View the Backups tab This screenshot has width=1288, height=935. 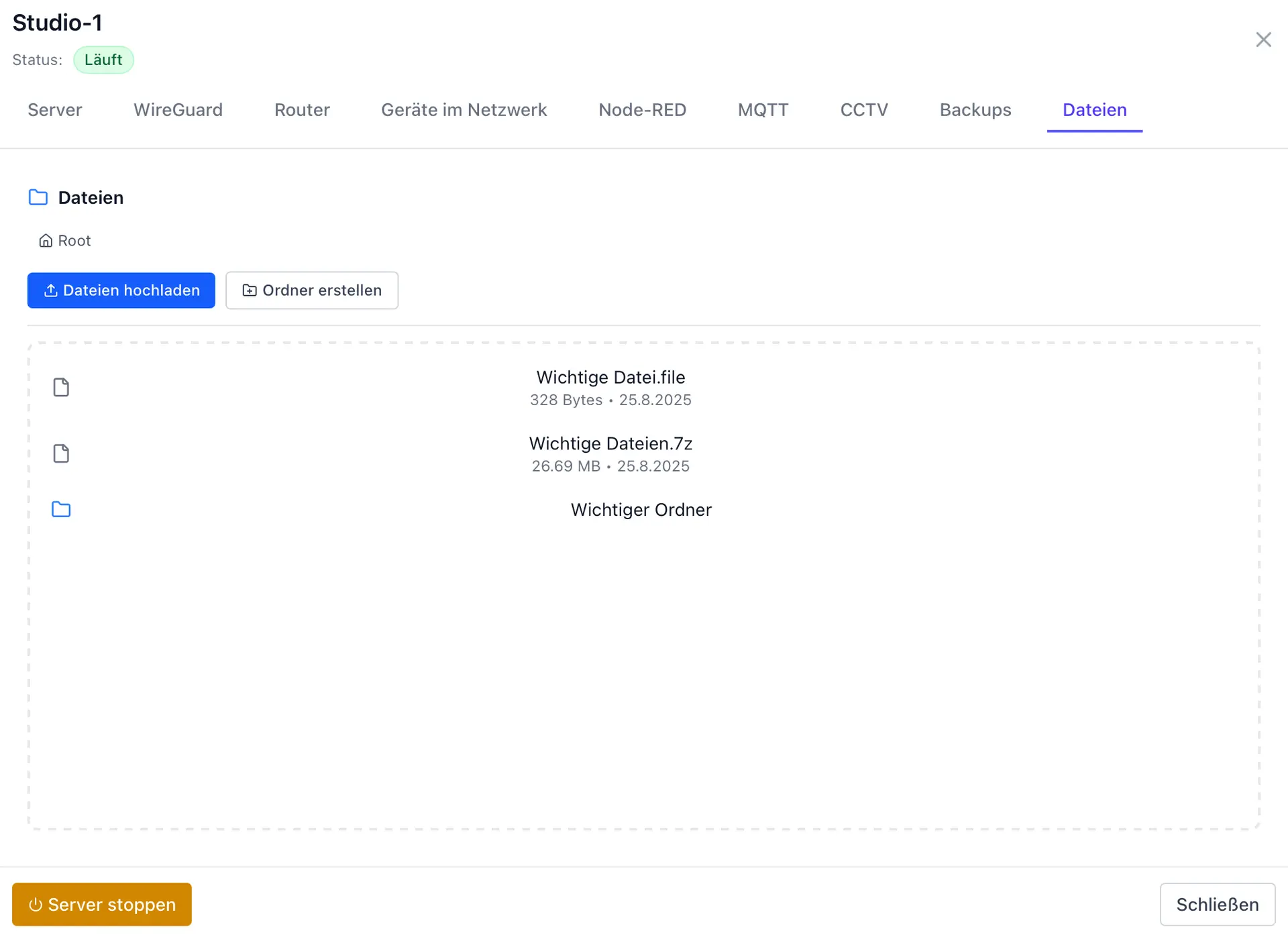point(975,110)
